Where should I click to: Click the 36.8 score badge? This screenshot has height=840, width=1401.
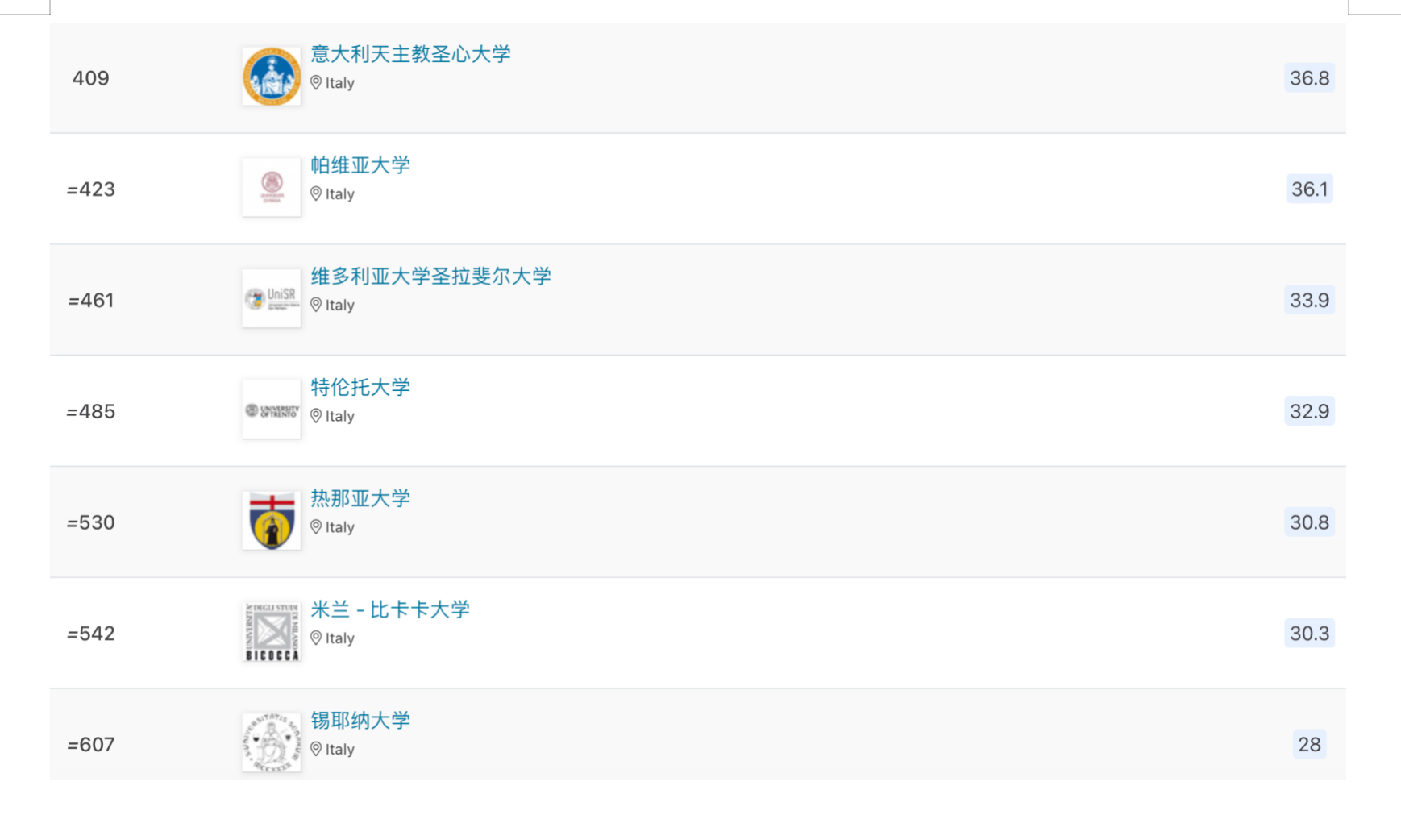point(1309,78)
